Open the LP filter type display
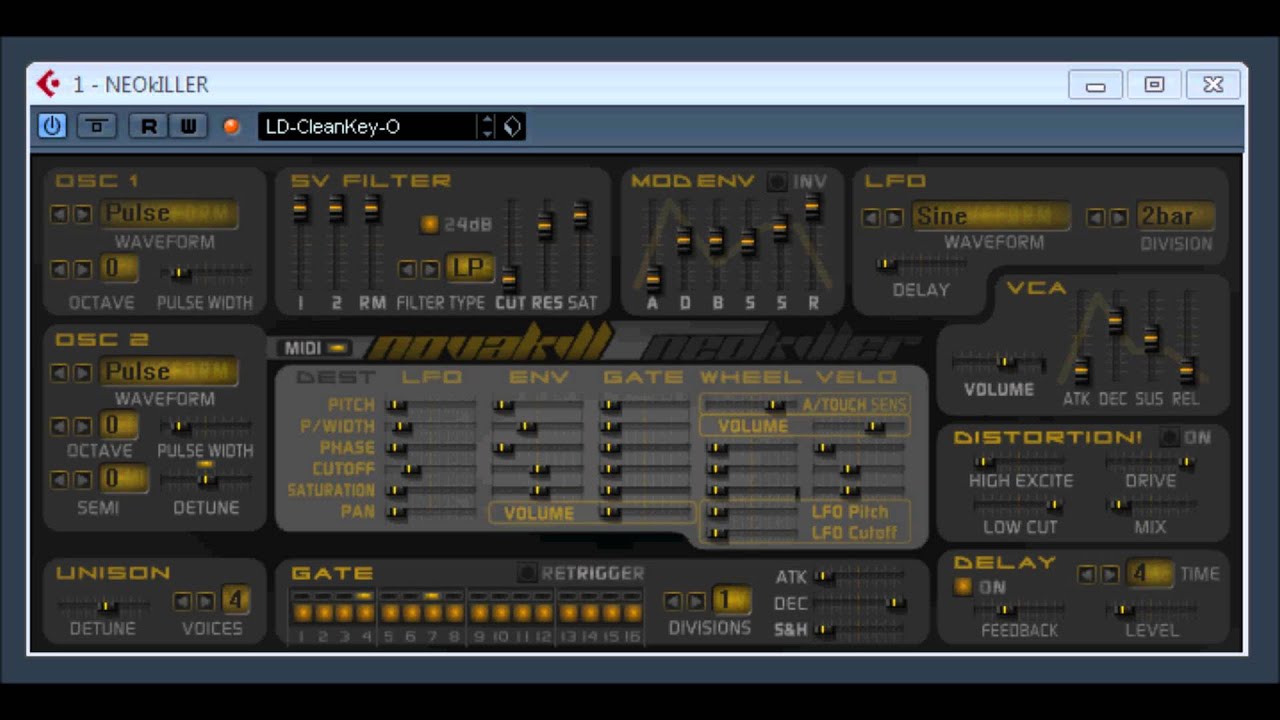Screen dimensions: 1280x720 pyautogui.click(x=469, y=269)
